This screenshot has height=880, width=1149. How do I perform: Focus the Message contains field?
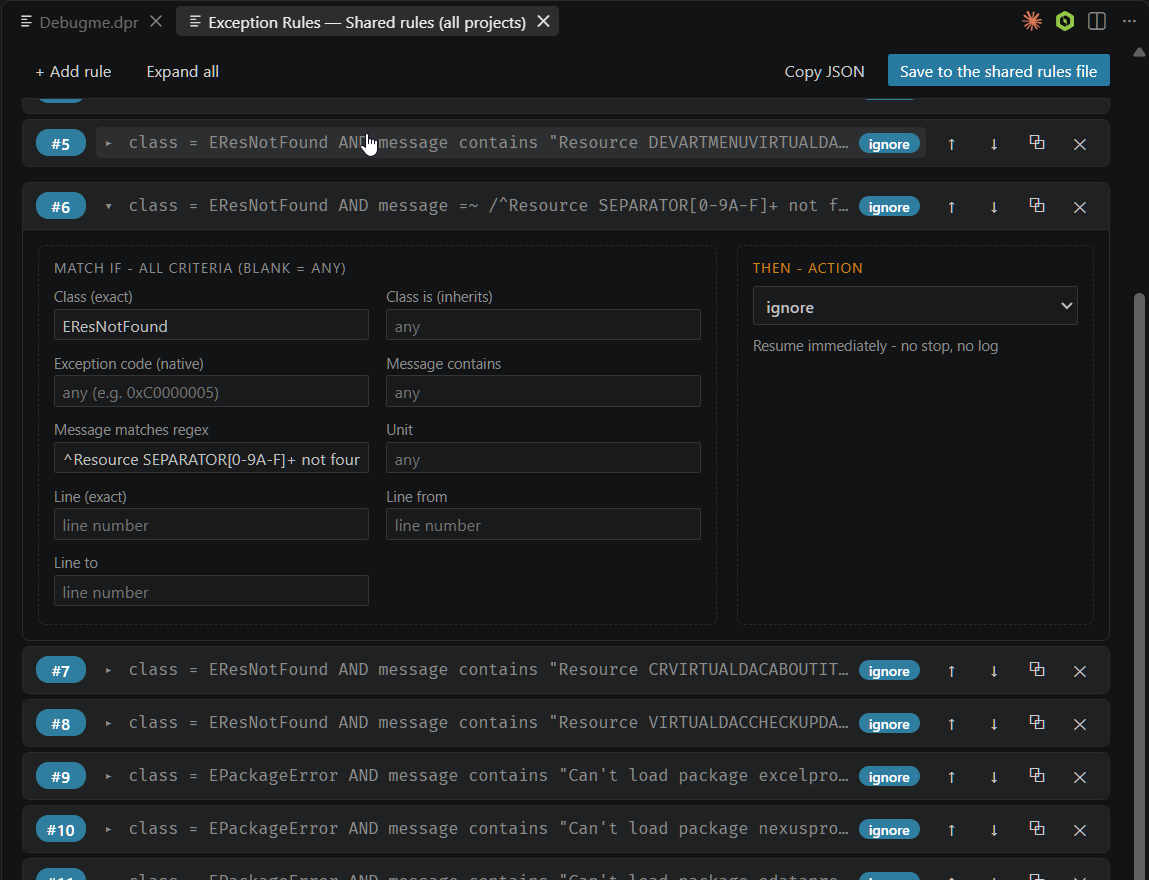pyautogui.click(x=543, y=392)
